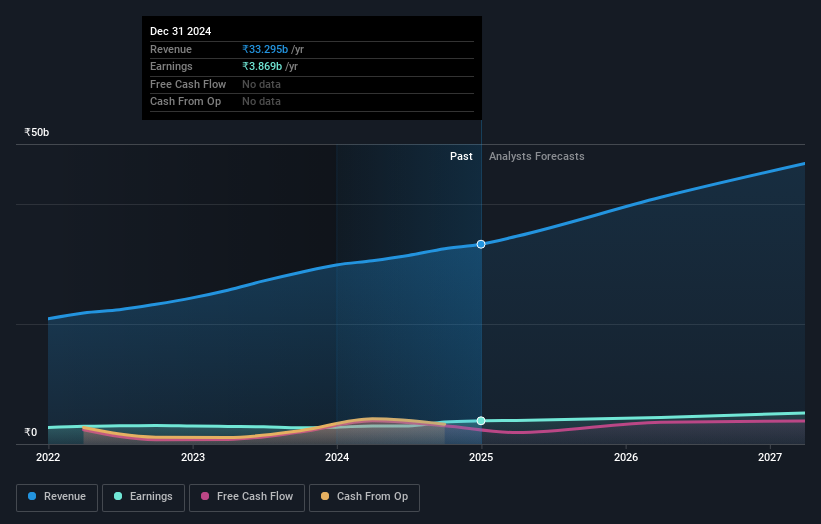The height and width of the screenshot is (524, 821).
Task: Toggle the Cash From Op legend button
Action: 364,497
